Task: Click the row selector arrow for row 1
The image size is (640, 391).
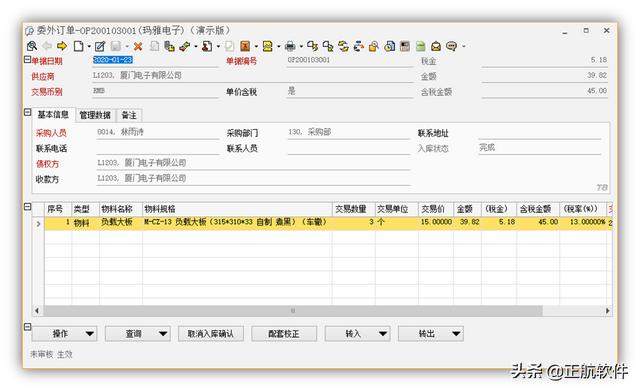Action: click(x=38, y=224)
